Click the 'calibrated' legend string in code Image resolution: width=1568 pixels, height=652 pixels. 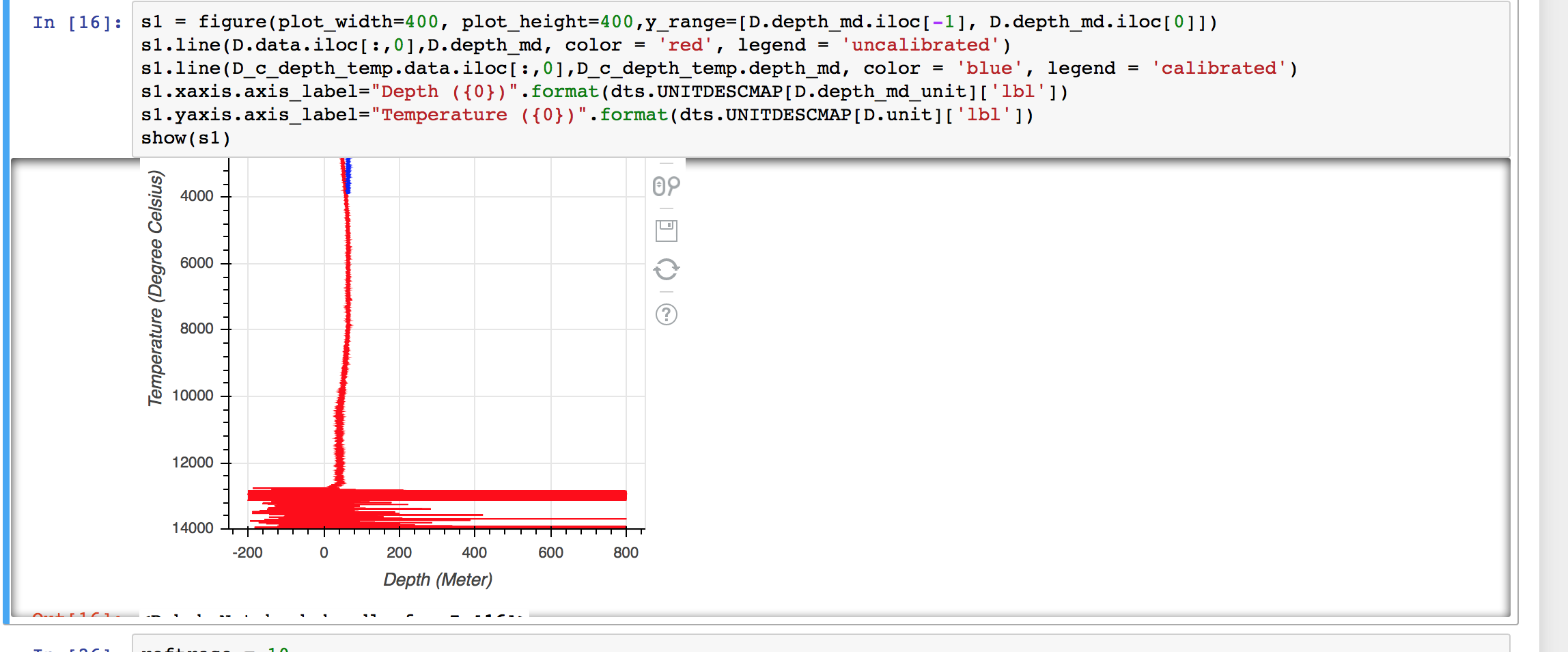(1218, 68)
